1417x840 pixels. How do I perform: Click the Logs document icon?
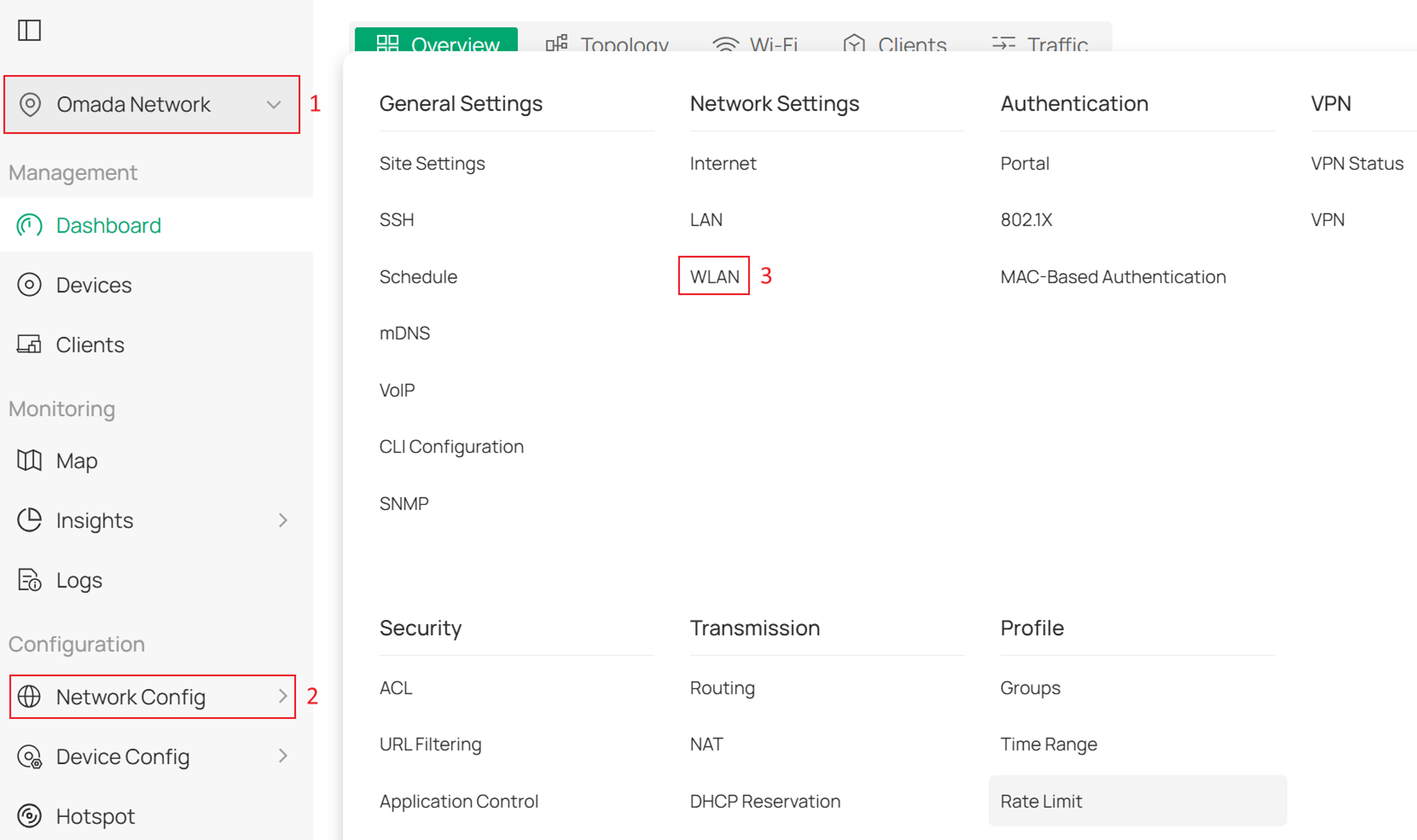(29, 580)
